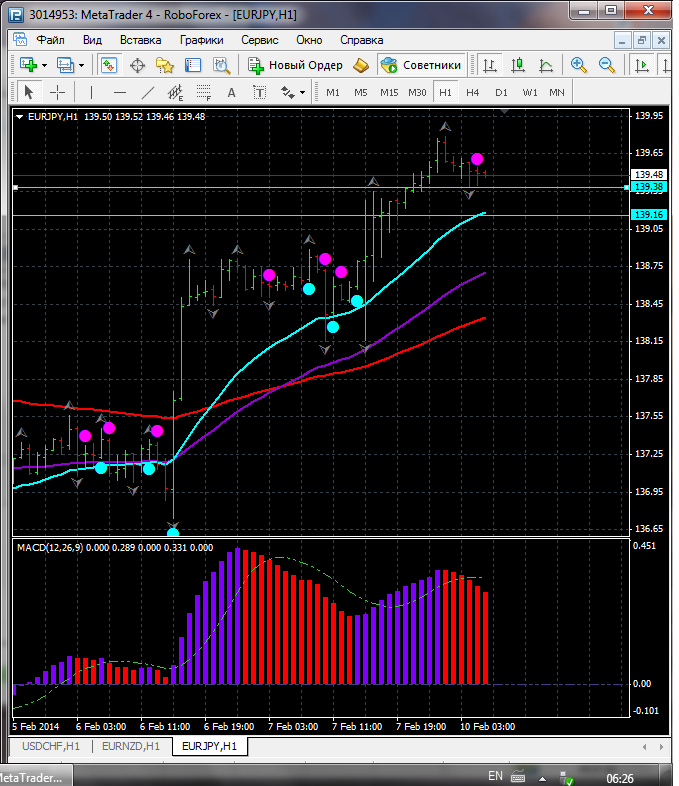Switch to line chart mode
This screenshot has width=679, height=786.
(546, 65)
